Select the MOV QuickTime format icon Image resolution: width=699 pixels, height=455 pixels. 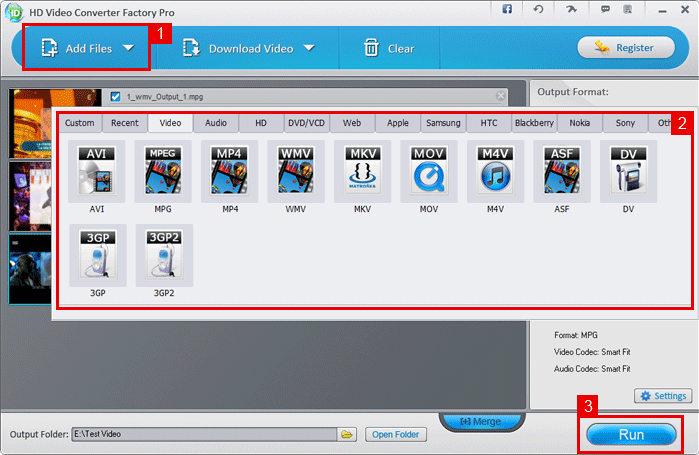(x=428, y=170)
